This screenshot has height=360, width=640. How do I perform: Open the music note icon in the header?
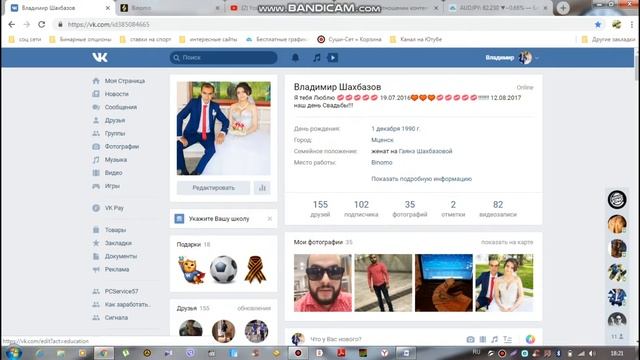tap(317, 58)
